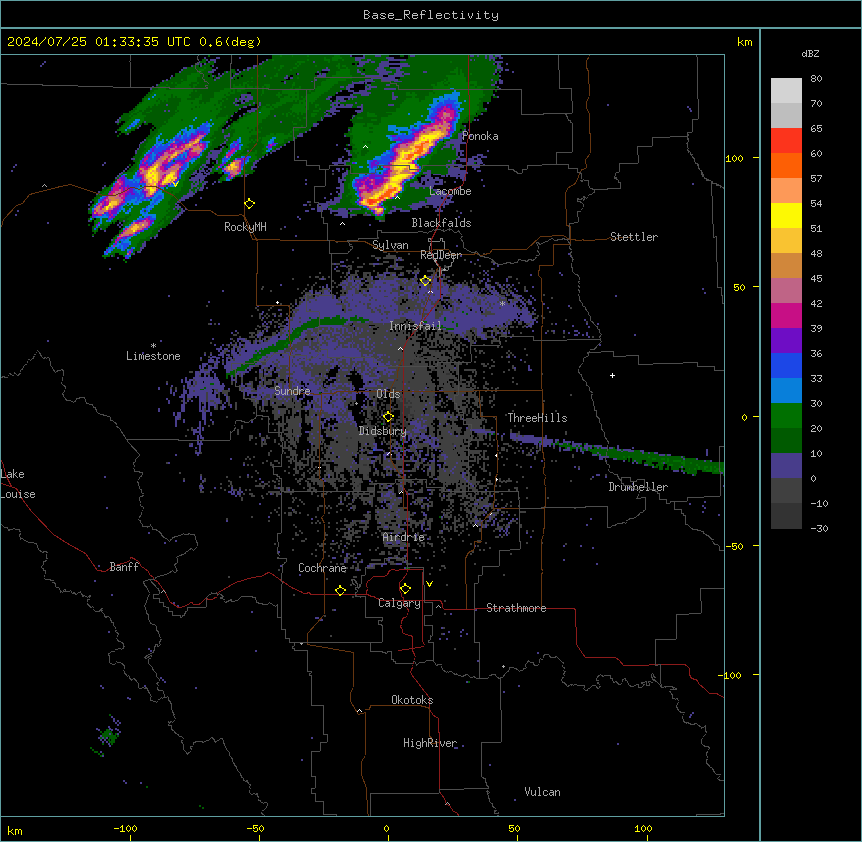This screenshot has height=842, width=862.
Task: Select the white-gray 80-70 dBZ swatch at top
Action: [x=786, y=91]
